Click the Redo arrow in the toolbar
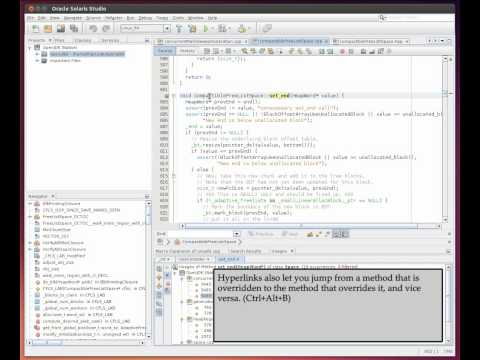 (106, 29)
